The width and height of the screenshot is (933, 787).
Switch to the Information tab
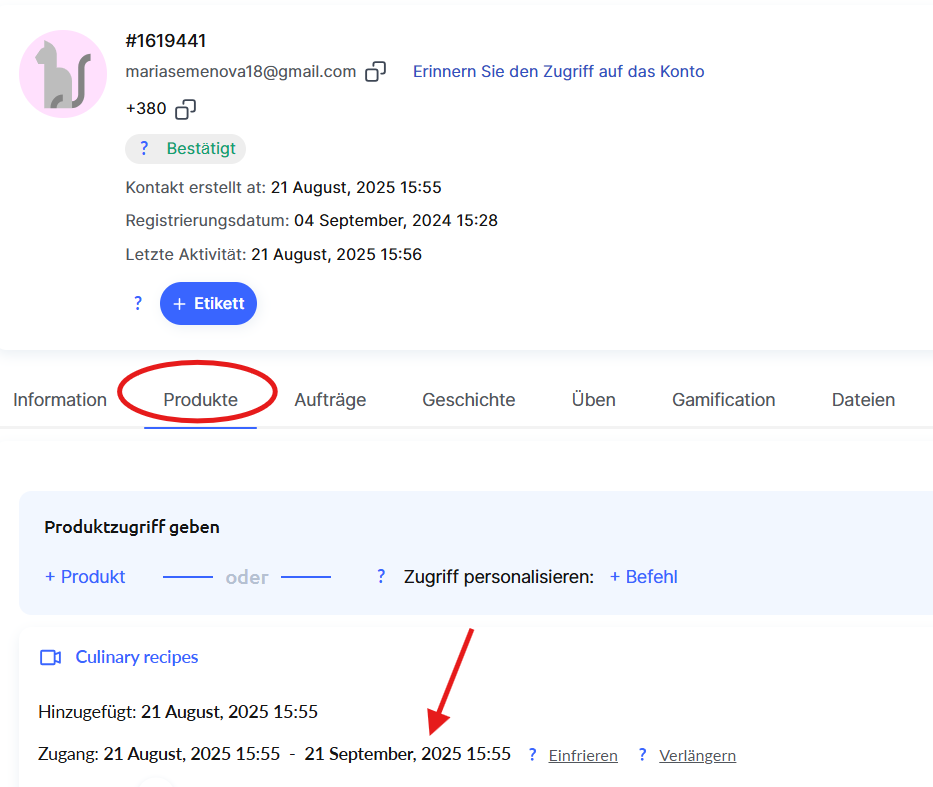[x=60, y=400]
